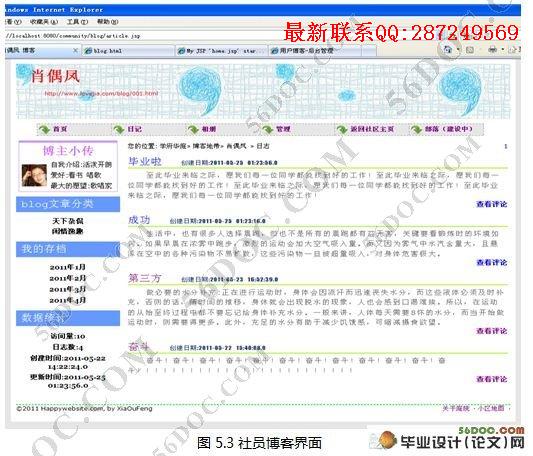Open the article titled 成功
Screen dimensions: 533x456
[x=139, y=220]
